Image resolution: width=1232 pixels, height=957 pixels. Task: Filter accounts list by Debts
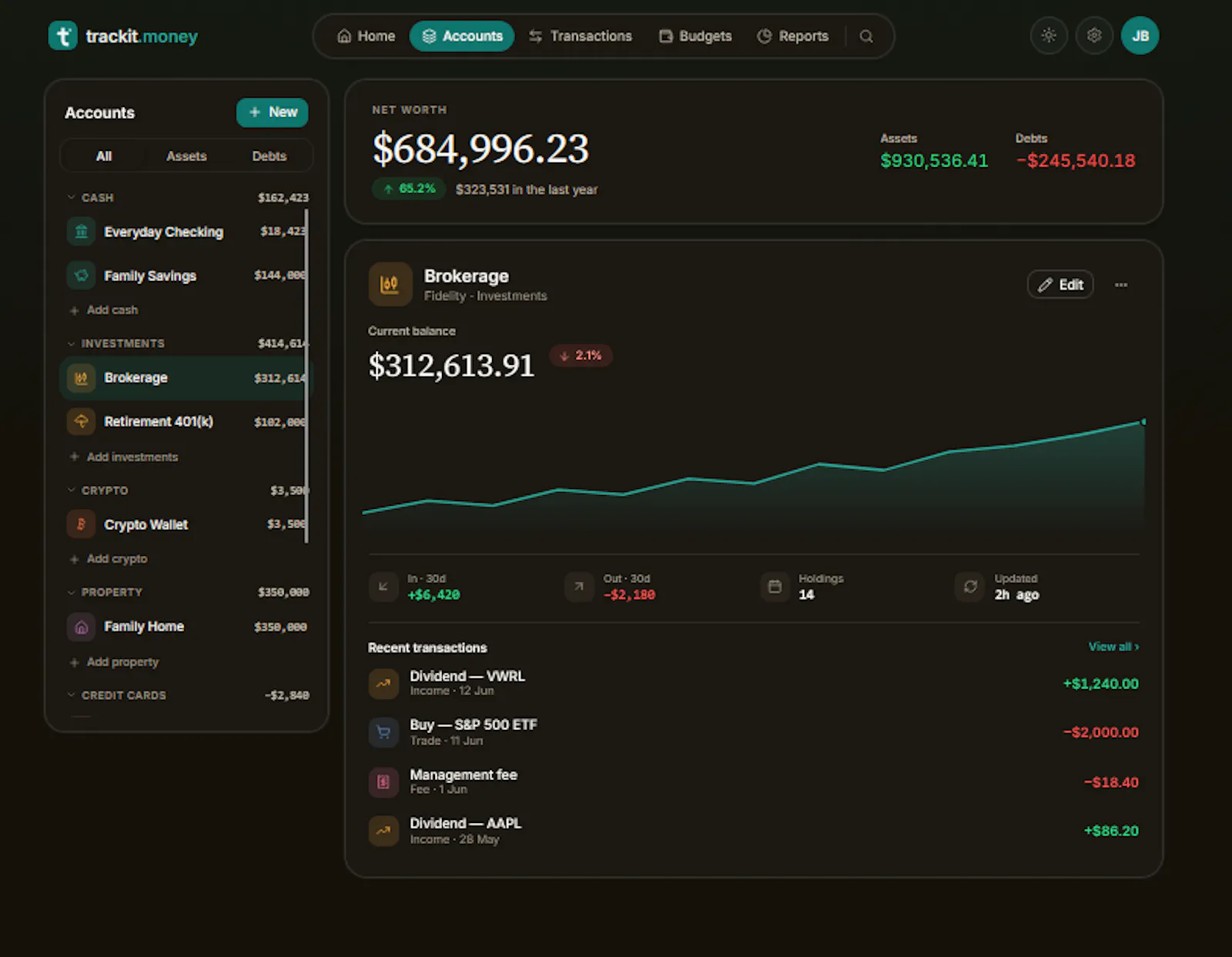269,156
